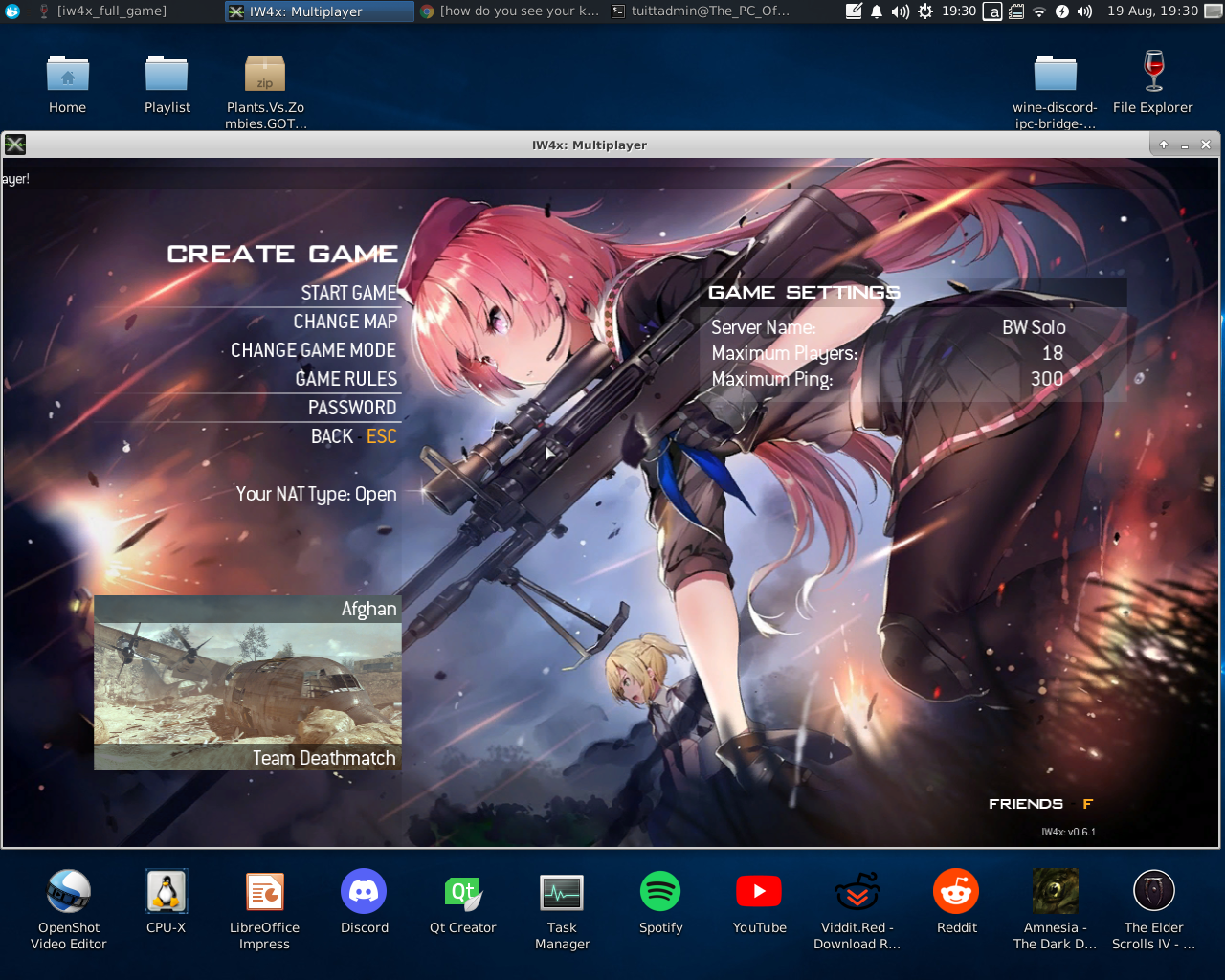Open the Wi-Fi network indicator
This screenshot has width=1225, height=980.
(1039, 11)
